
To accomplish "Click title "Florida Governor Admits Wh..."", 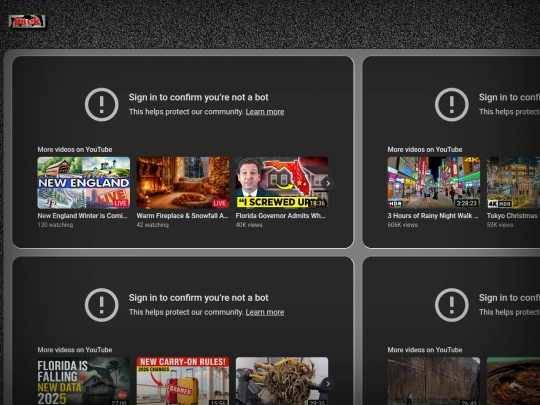I will click(280, 216).
